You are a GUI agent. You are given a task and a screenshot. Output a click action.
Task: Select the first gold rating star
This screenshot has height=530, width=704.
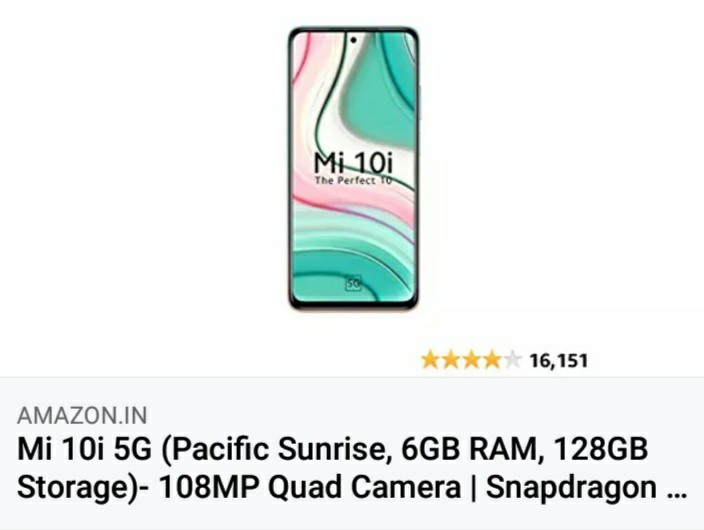pos(430,360)
